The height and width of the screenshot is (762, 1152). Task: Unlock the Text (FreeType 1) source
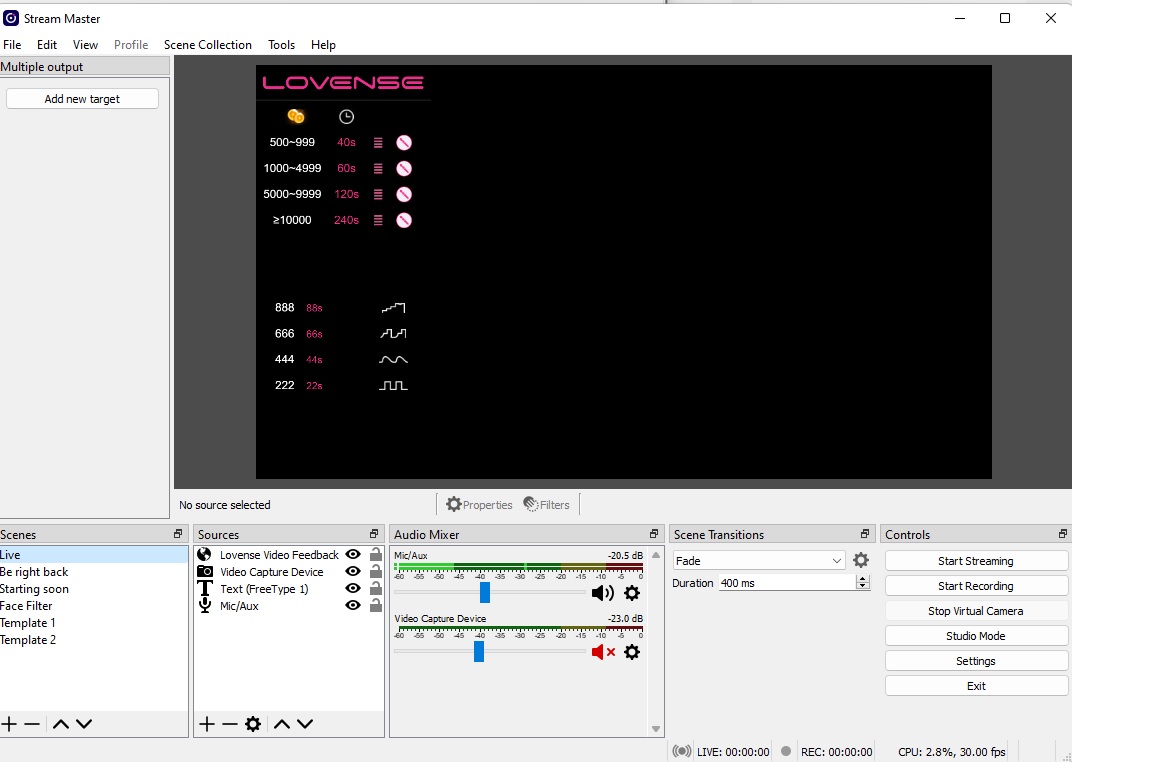click(x=376, y=589)
